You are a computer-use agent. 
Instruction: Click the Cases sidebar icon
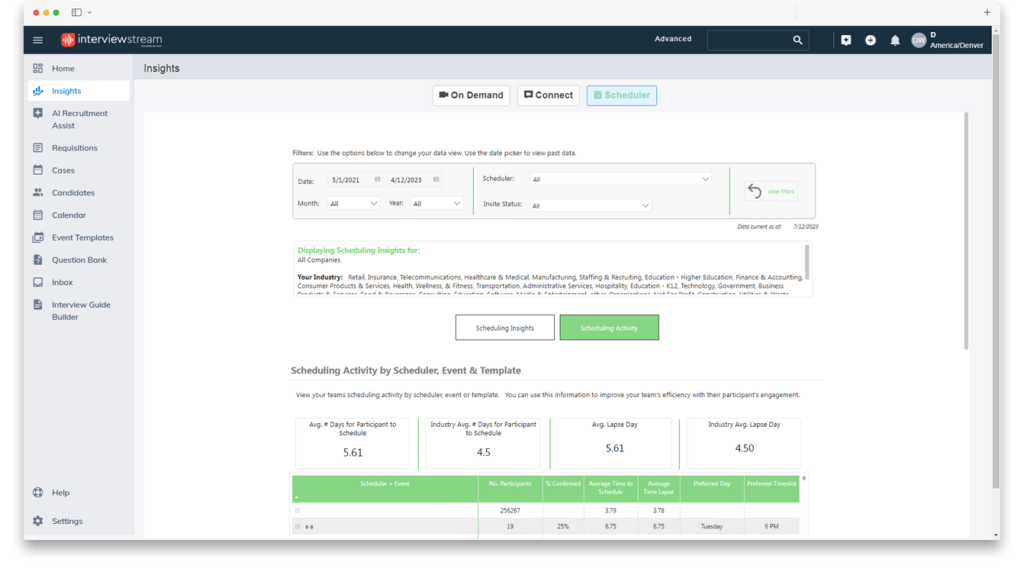[x=38, y=170]
